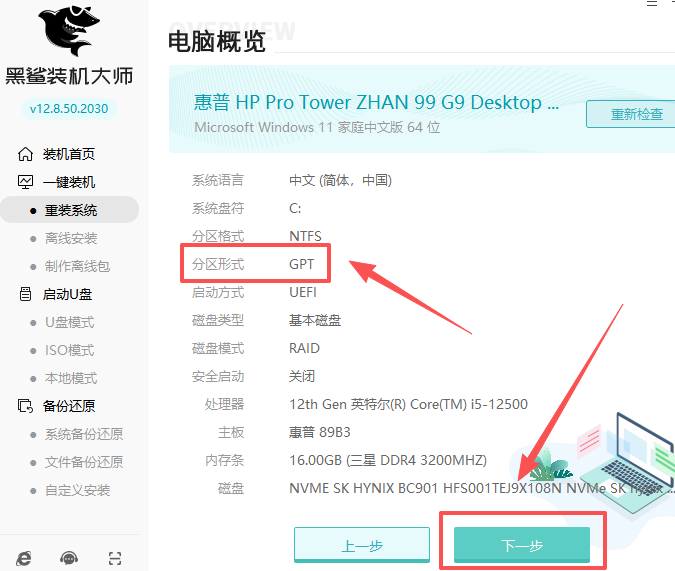Click the NTFS value
The image size is (675, 571).
[305, 236]
